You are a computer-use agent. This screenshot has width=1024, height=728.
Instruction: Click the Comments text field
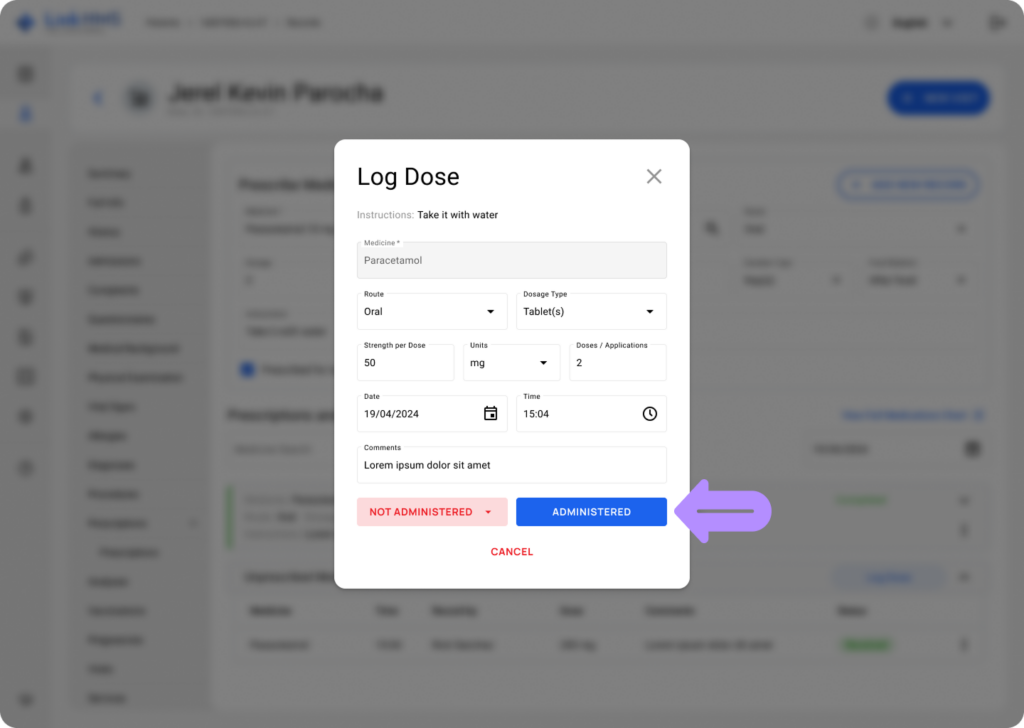511,465
